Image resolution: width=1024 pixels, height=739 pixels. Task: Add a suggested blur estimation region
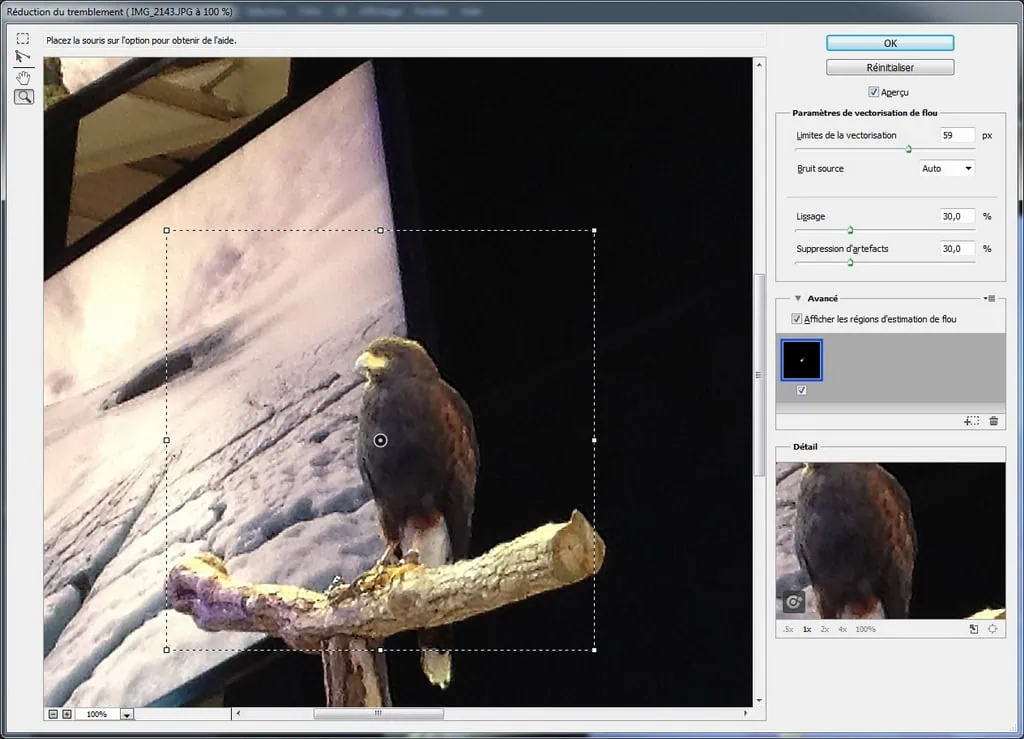pos(970,421)
